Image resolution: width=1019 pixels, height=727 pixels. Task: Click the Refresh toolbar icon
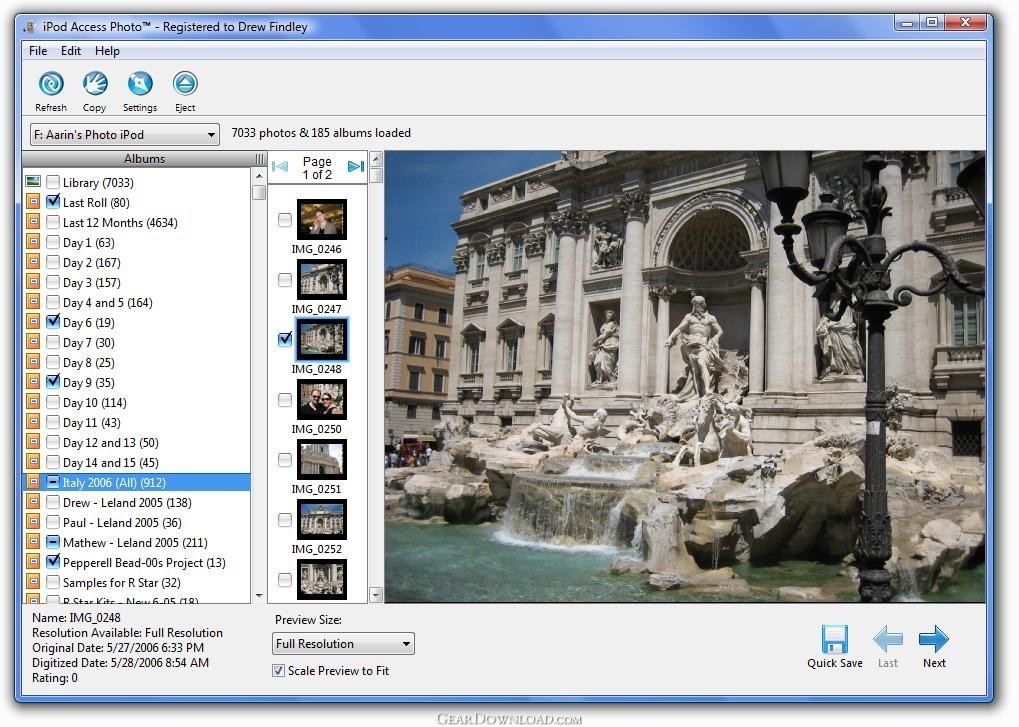51,84
